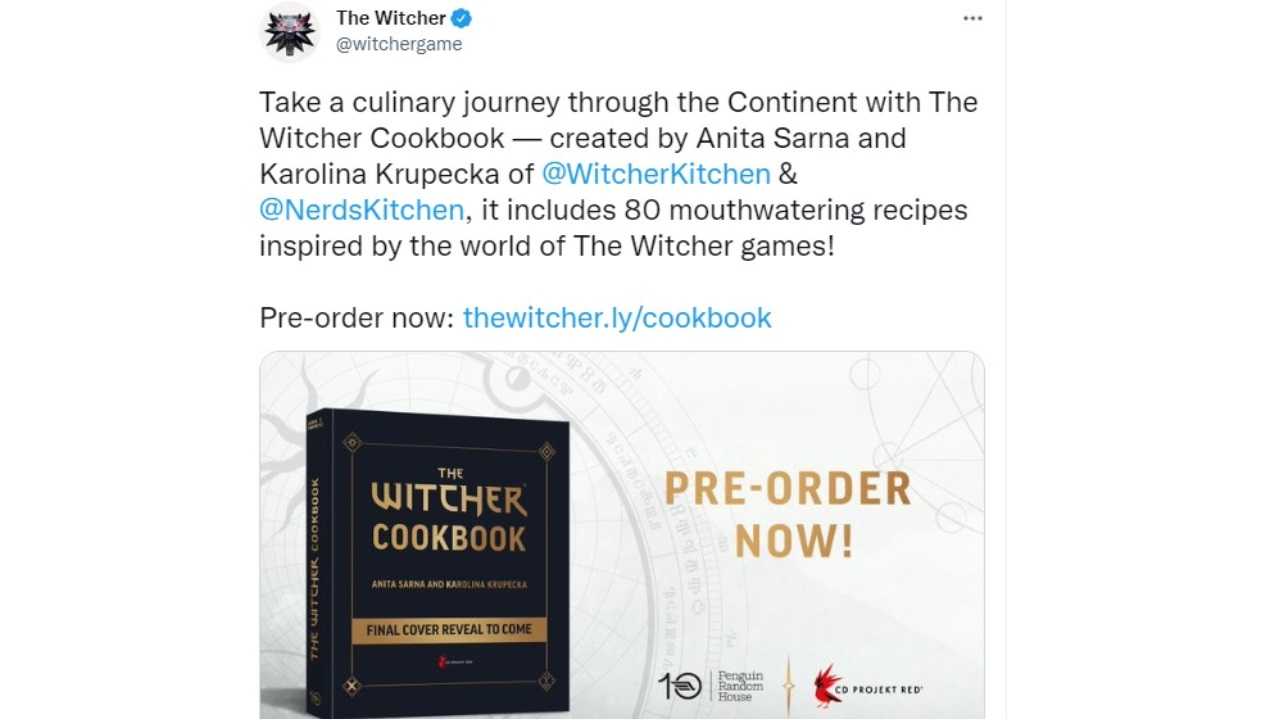Image resolution: width=1280 pixels, height=720 pixels.
Task: Open the three-dot more options menu
Action: 972,18
